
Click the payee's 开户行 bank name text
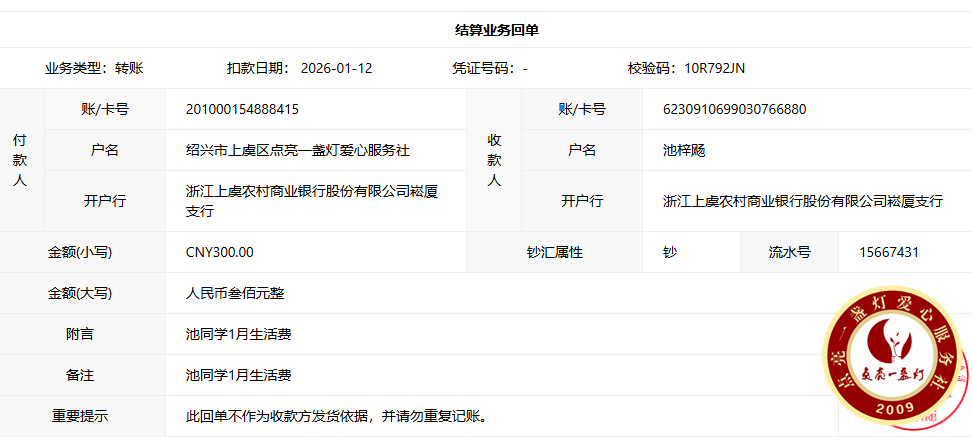click(x=802, y=201)
